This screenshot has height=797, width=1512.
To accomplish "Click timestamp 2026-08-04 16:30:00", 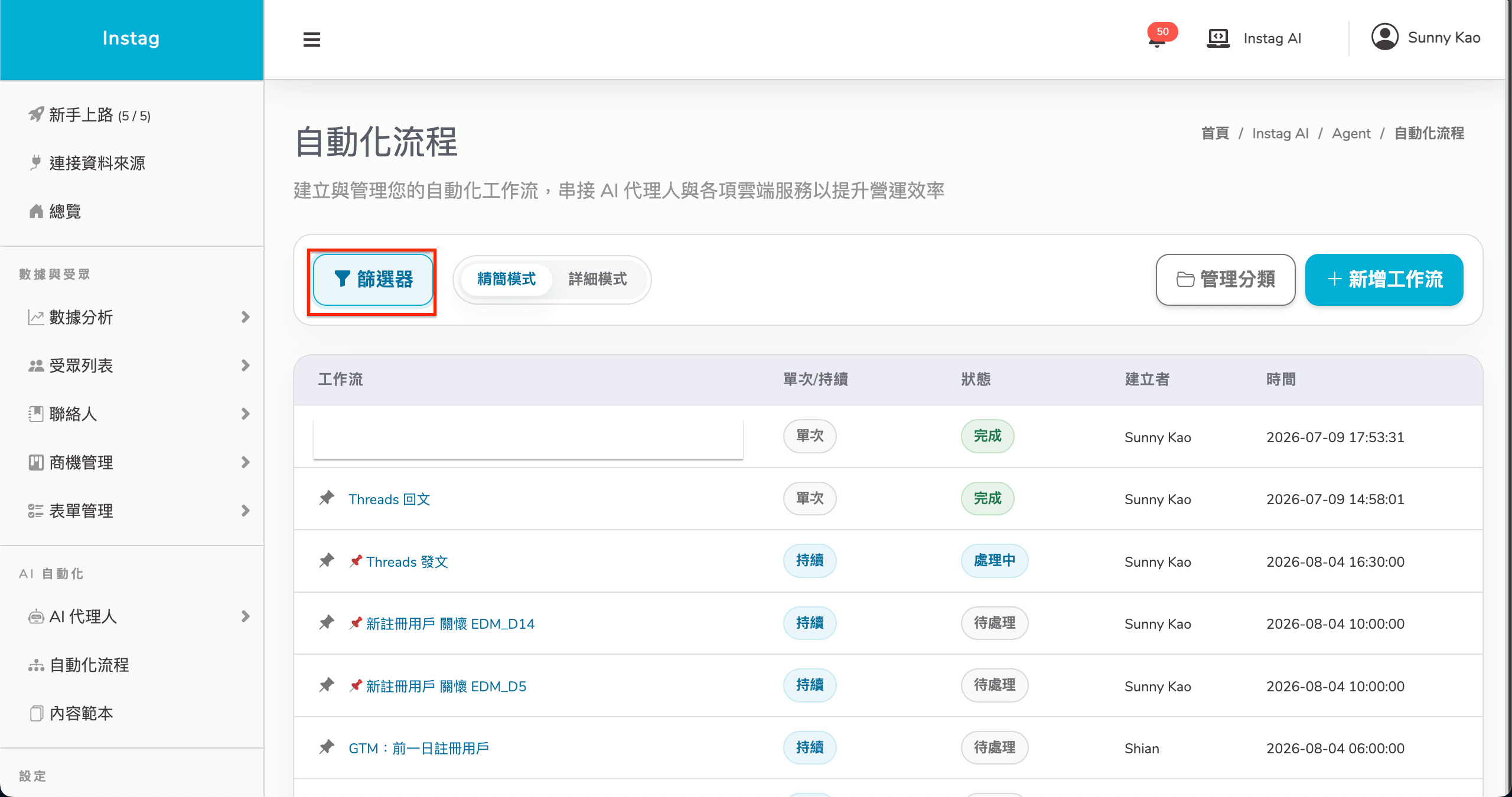I will 1335,562.
